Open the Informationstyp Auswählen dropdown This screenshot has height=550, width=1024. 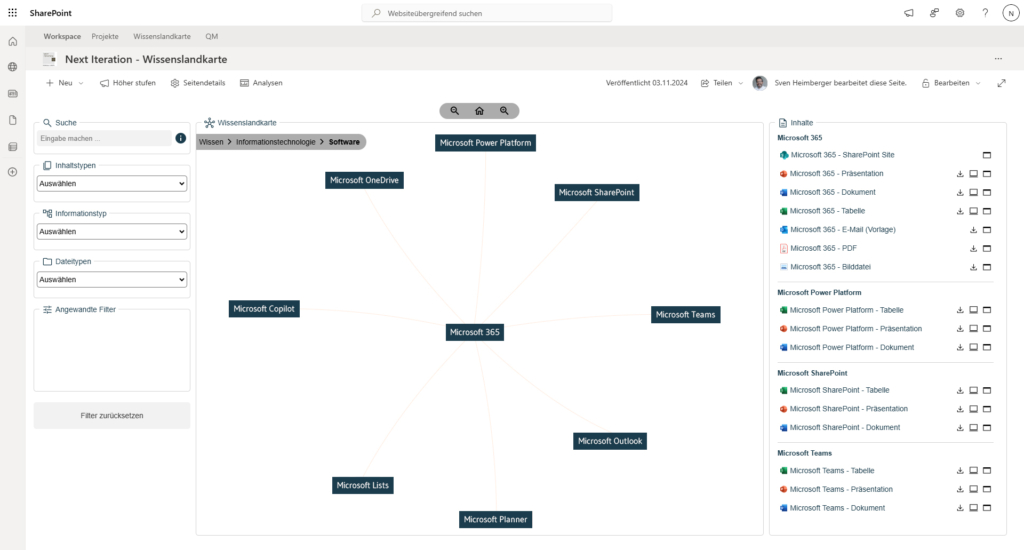(112, 231)
